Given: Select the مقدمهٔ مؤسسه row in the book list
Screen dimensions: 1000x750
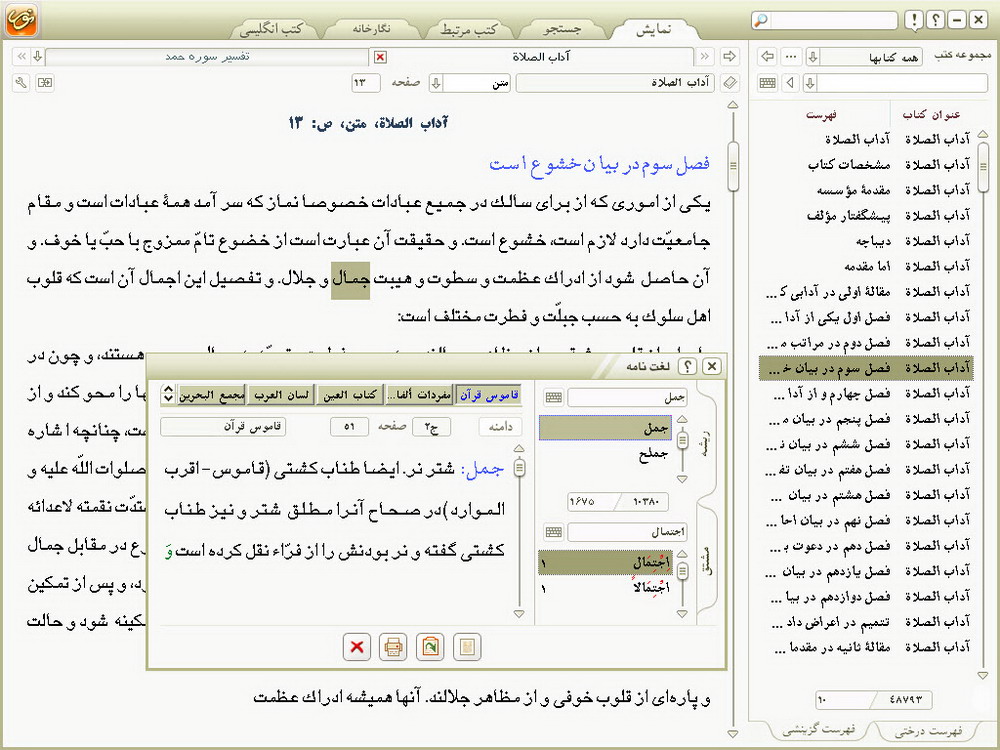Looking at the screenshot, I should coord(866,190).
